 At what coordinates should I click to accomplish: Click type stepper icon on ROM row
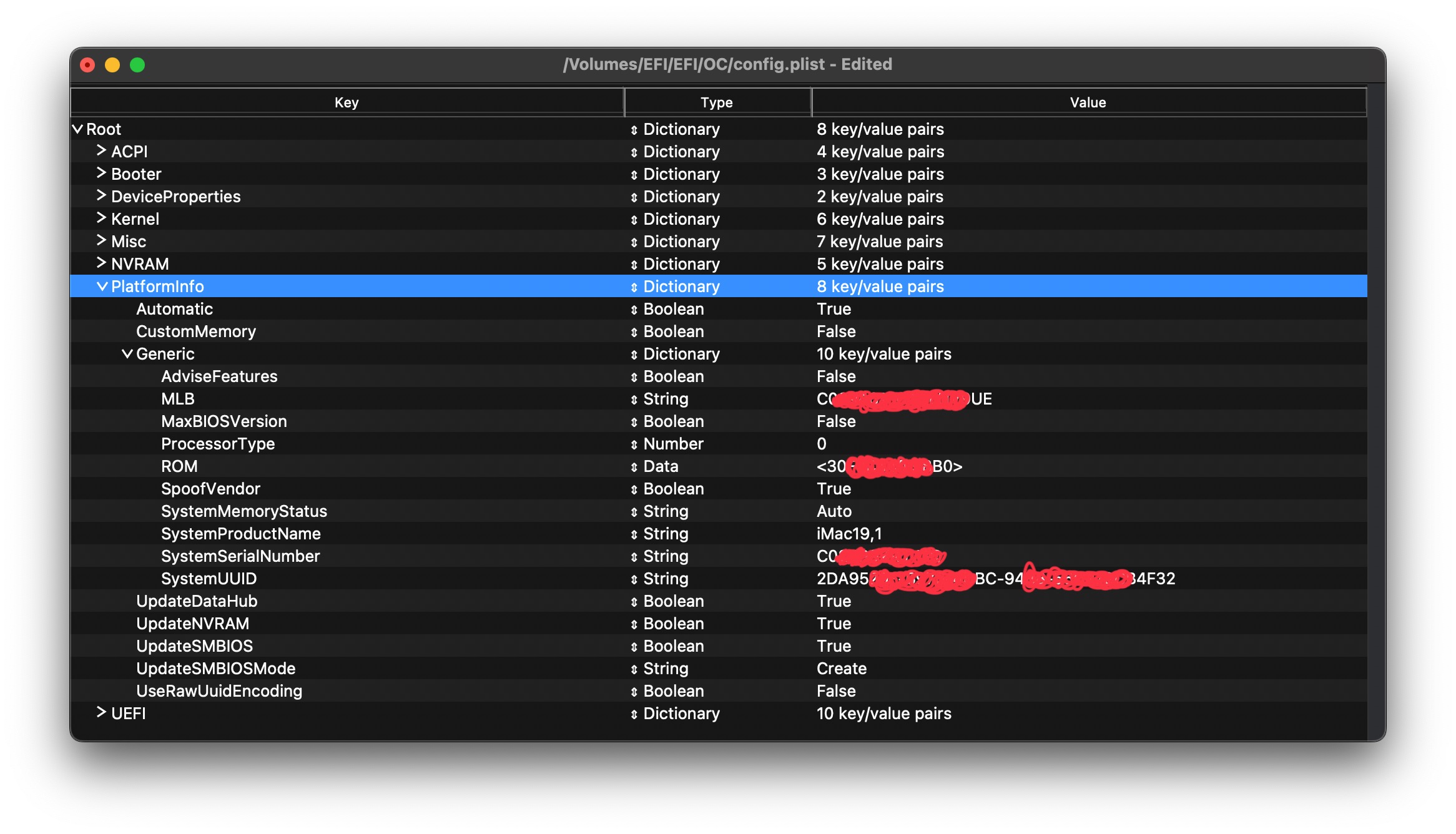[x=634, y=467]
